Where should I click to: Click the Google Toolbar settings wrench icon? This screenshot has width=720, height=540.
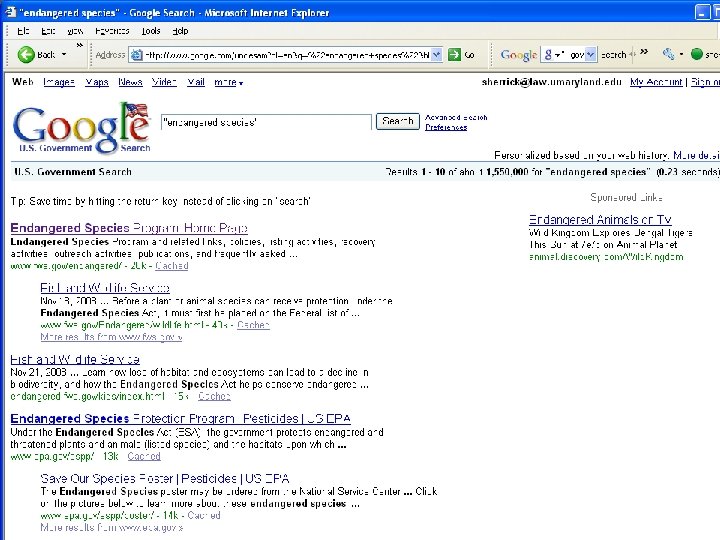(668, 54)
